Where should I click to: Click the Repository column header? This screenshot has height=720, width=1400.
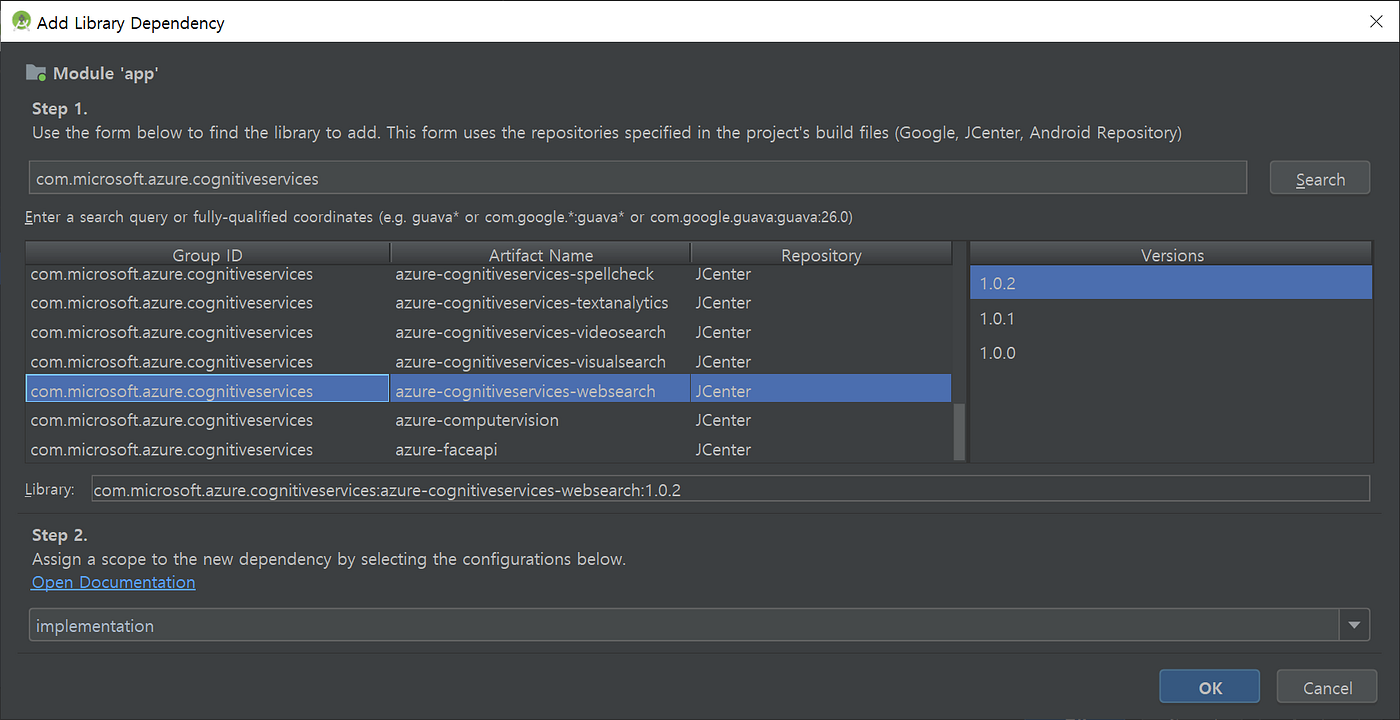[x=821, y=254]
